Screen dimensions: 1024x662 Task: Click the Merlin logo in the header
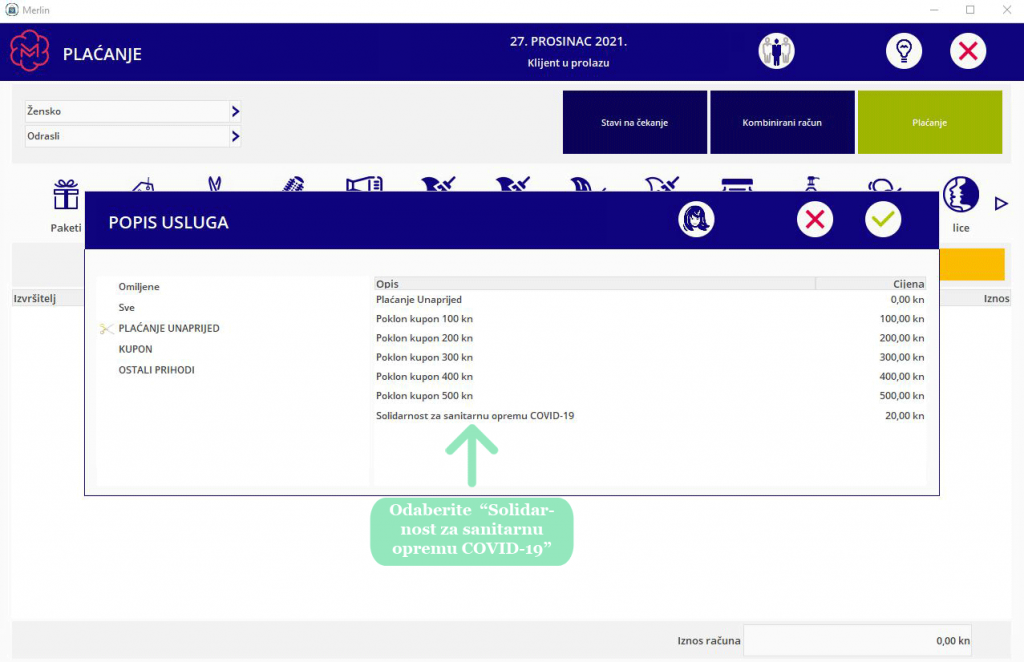[29, 51]
